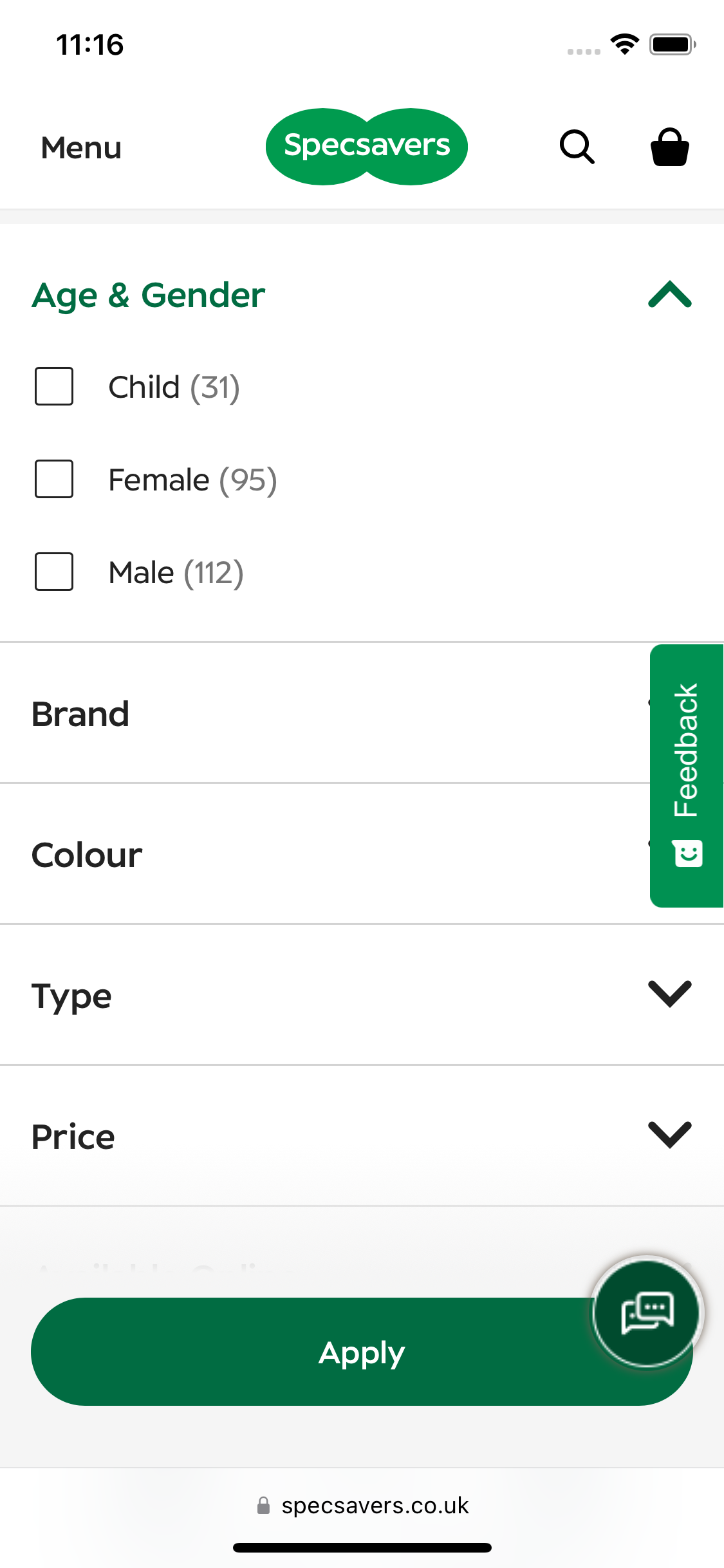724x1568 pixels.
Task: Open the Menu
Action: pyautogui.click(x=80, y=147)
